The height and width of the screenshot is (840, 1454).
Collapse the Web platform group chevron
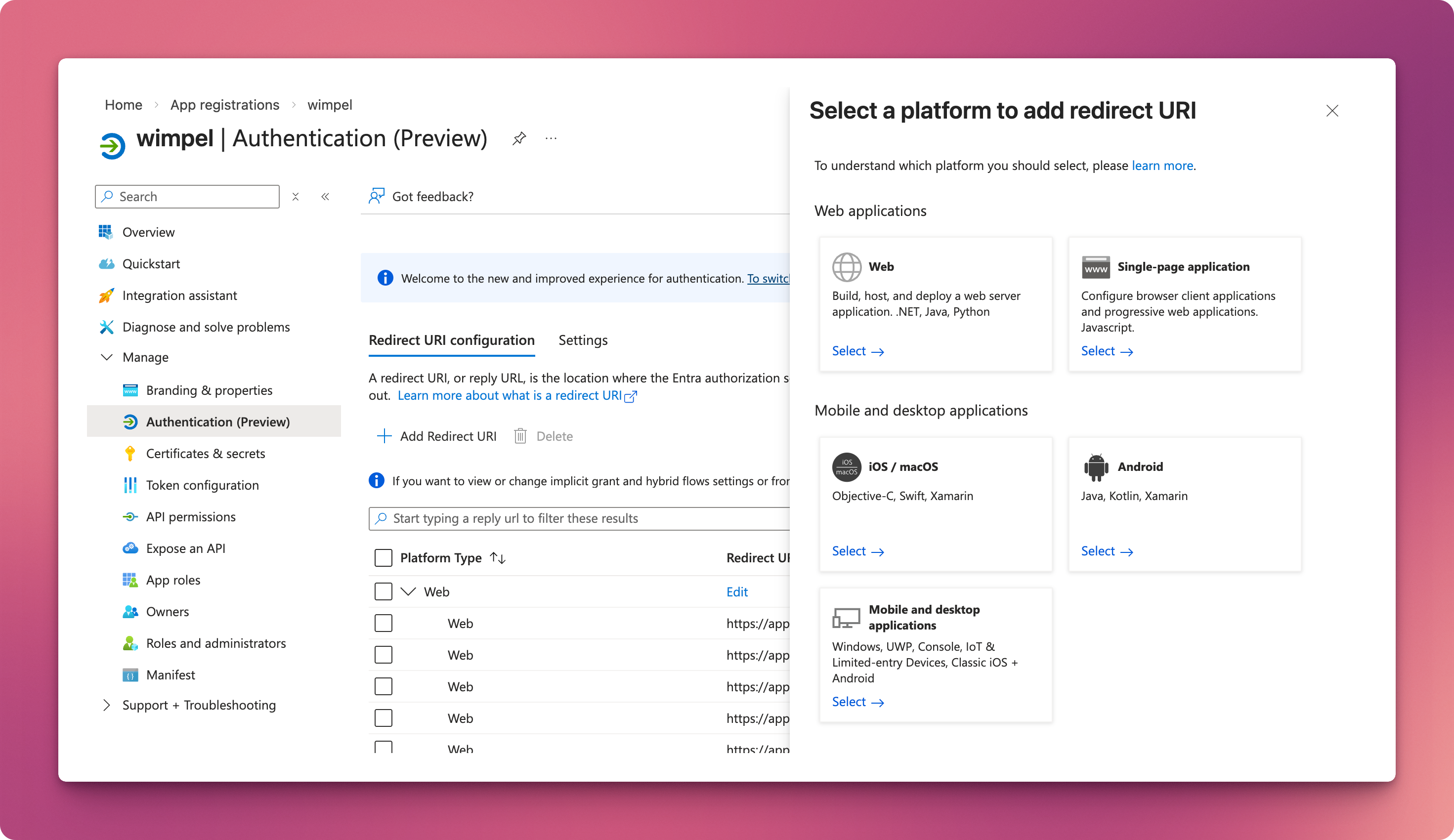408,592
